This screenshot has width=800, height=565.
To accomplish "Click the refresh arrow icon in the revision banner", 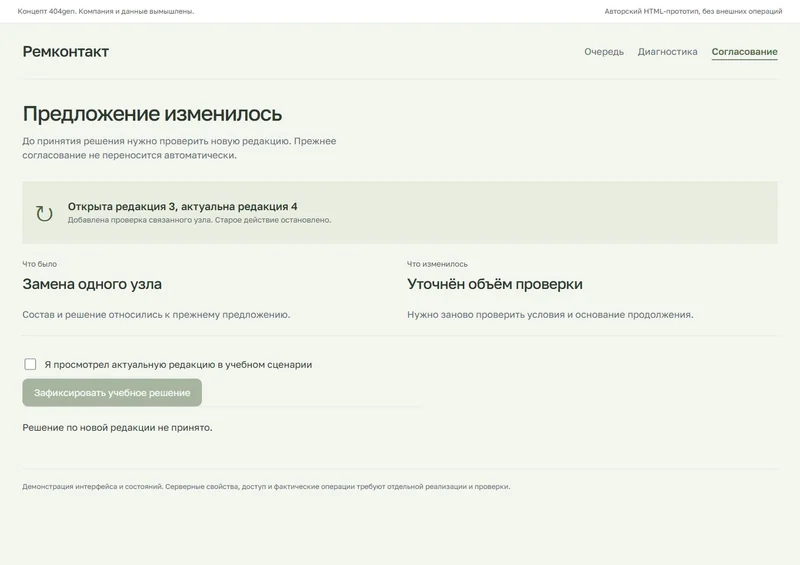I will (44, 213).
